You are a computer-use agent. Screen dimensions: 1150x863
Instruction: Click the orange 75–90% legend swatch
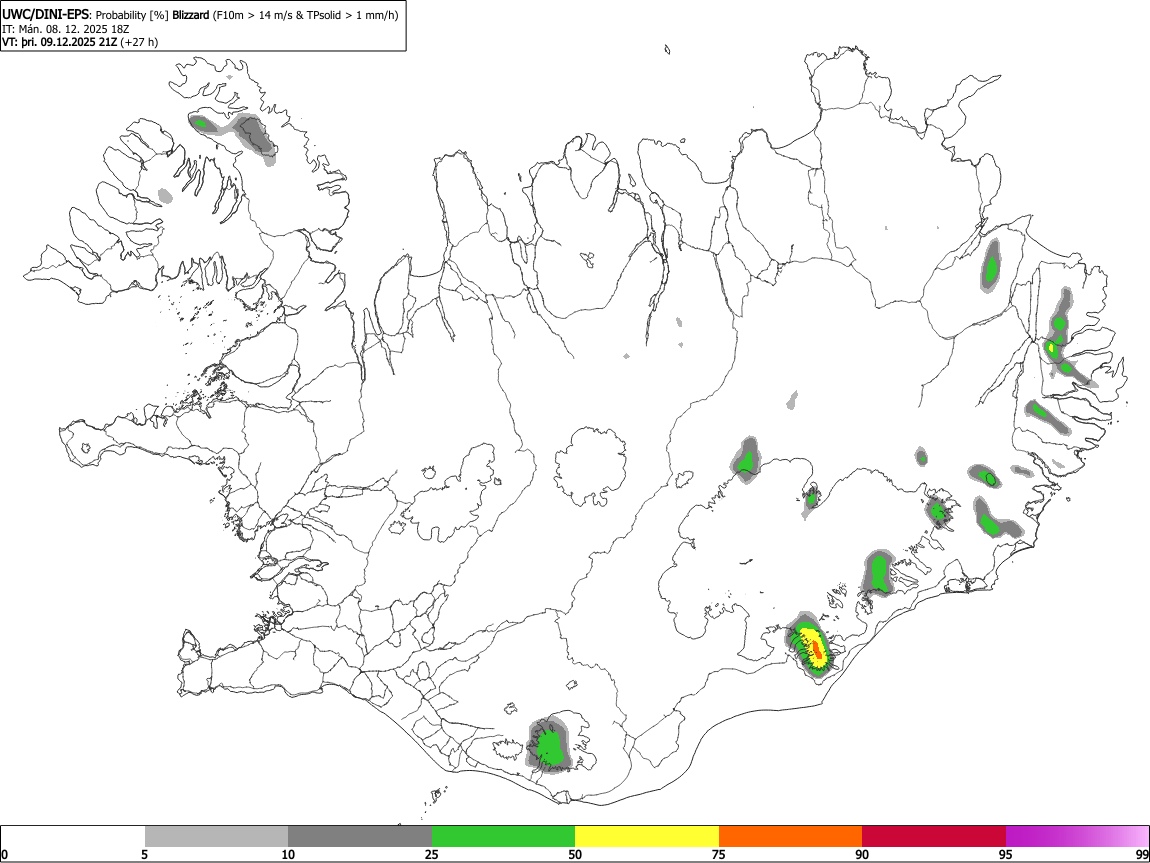[x=790, y=836]
